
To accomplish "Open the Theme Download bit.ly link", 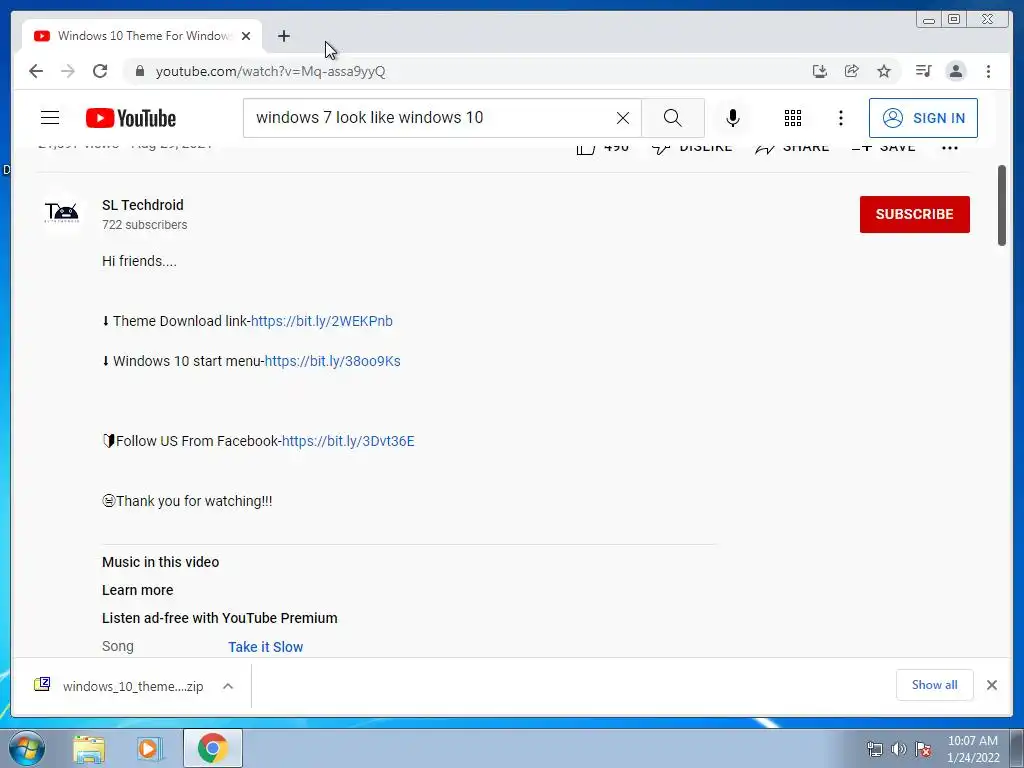I will pyautogui.click(x=322, y=321).
